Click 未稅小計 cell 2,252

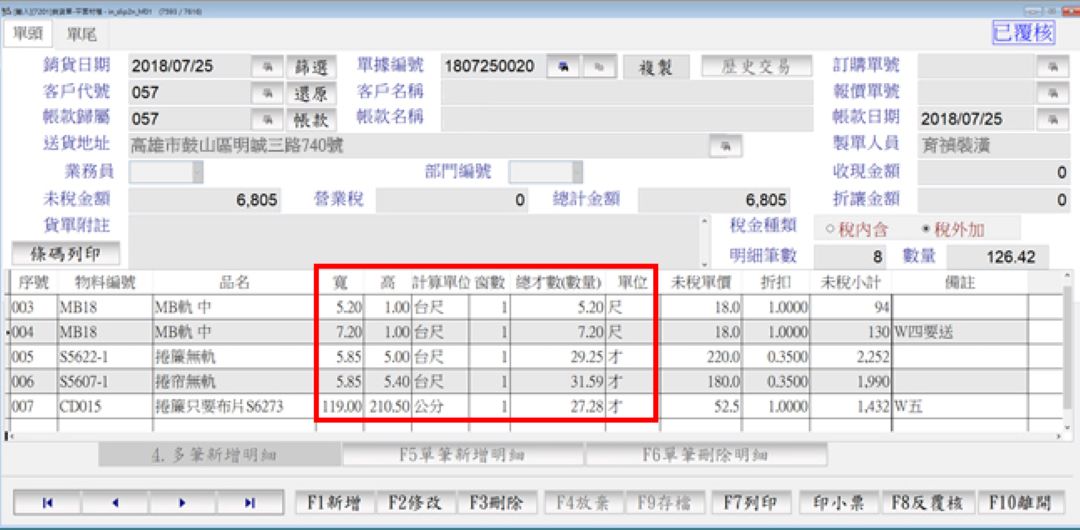[851, 357]
